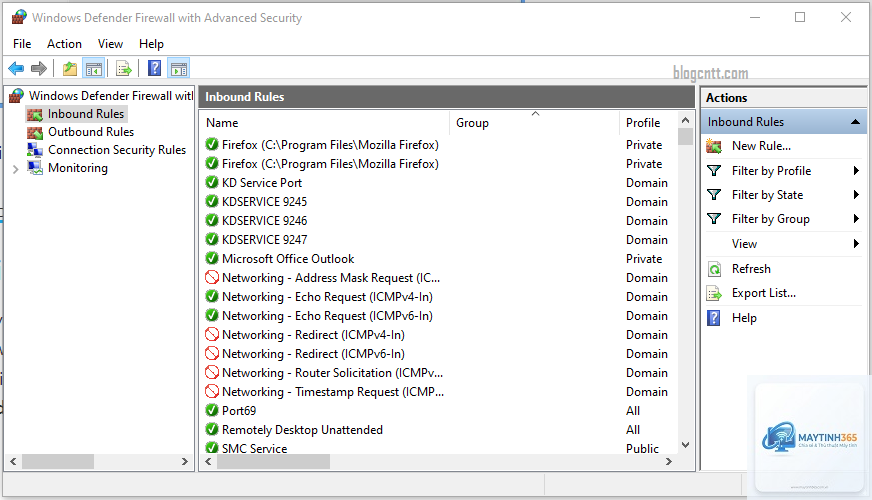
Task: Collapse the Inbound Rules actions section
Action: (855, 122)
